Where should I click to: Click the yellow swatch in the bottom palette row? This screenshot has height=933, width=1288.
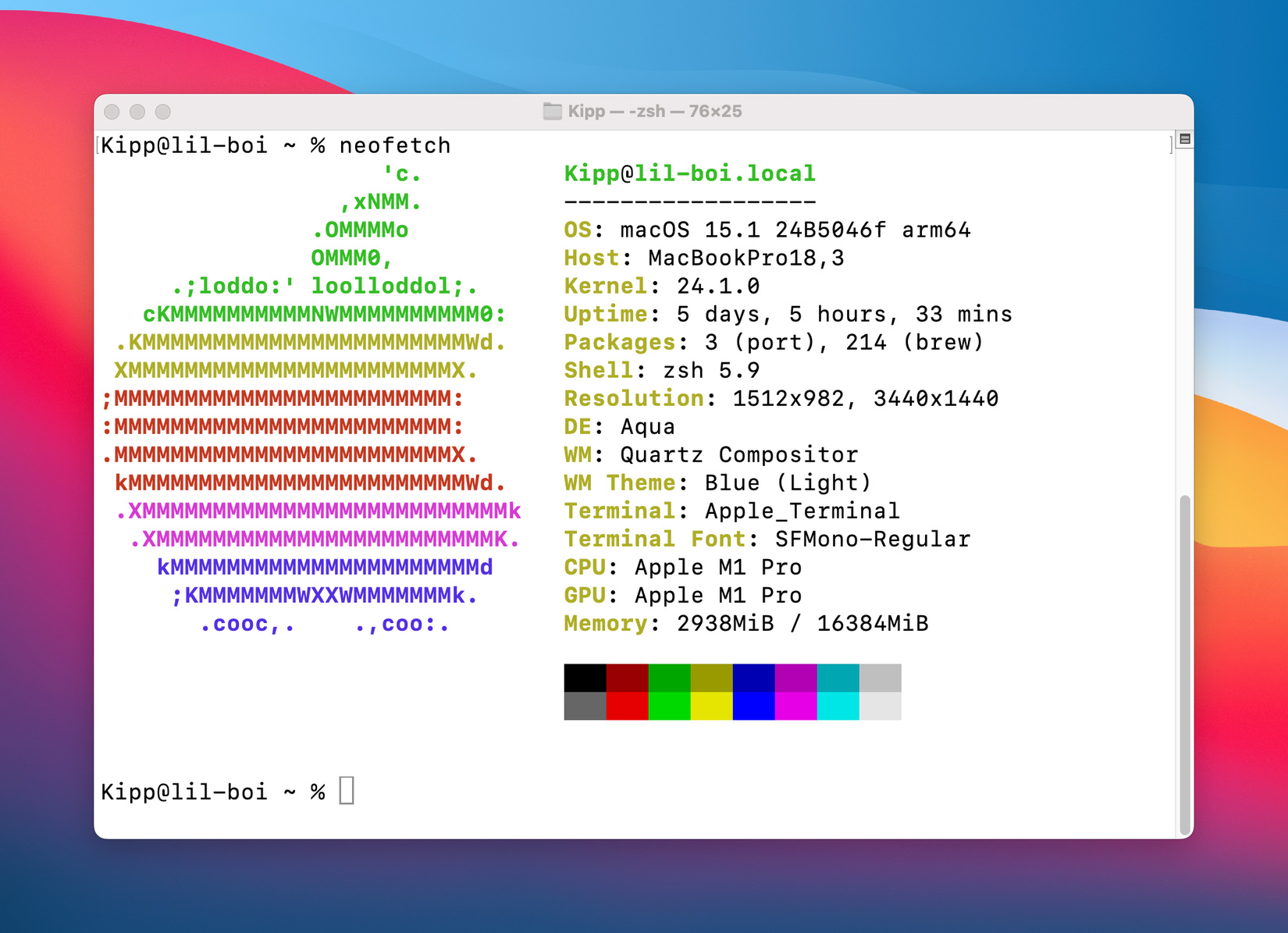point(710,705)
